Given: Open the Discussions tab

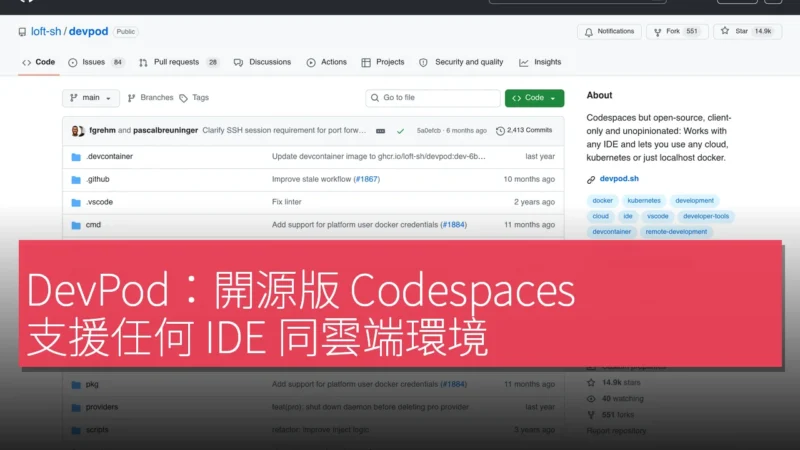Looking at the screenshot, I should [x=262, y=62].
